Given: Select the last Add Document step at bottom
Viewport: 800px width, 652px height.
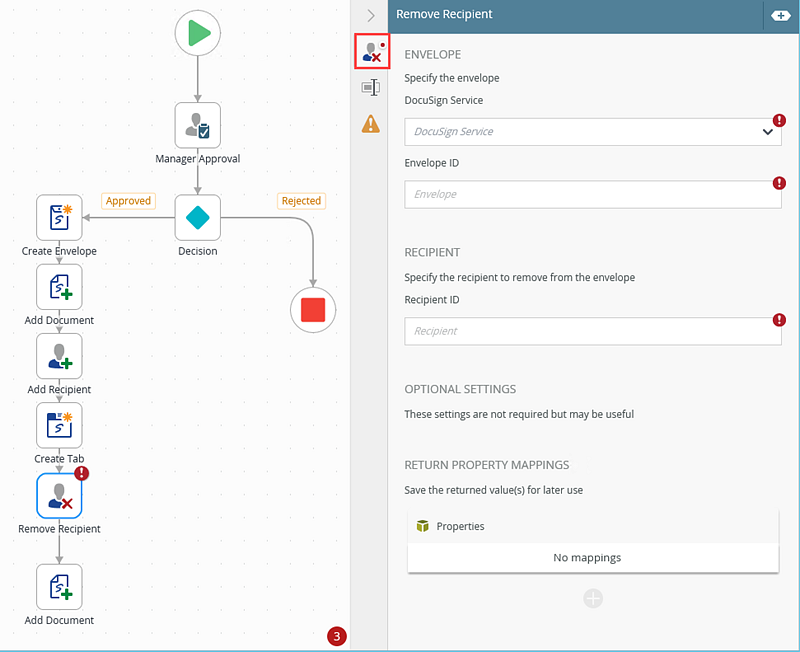Looking at the screenshot, I should point(59,587).
